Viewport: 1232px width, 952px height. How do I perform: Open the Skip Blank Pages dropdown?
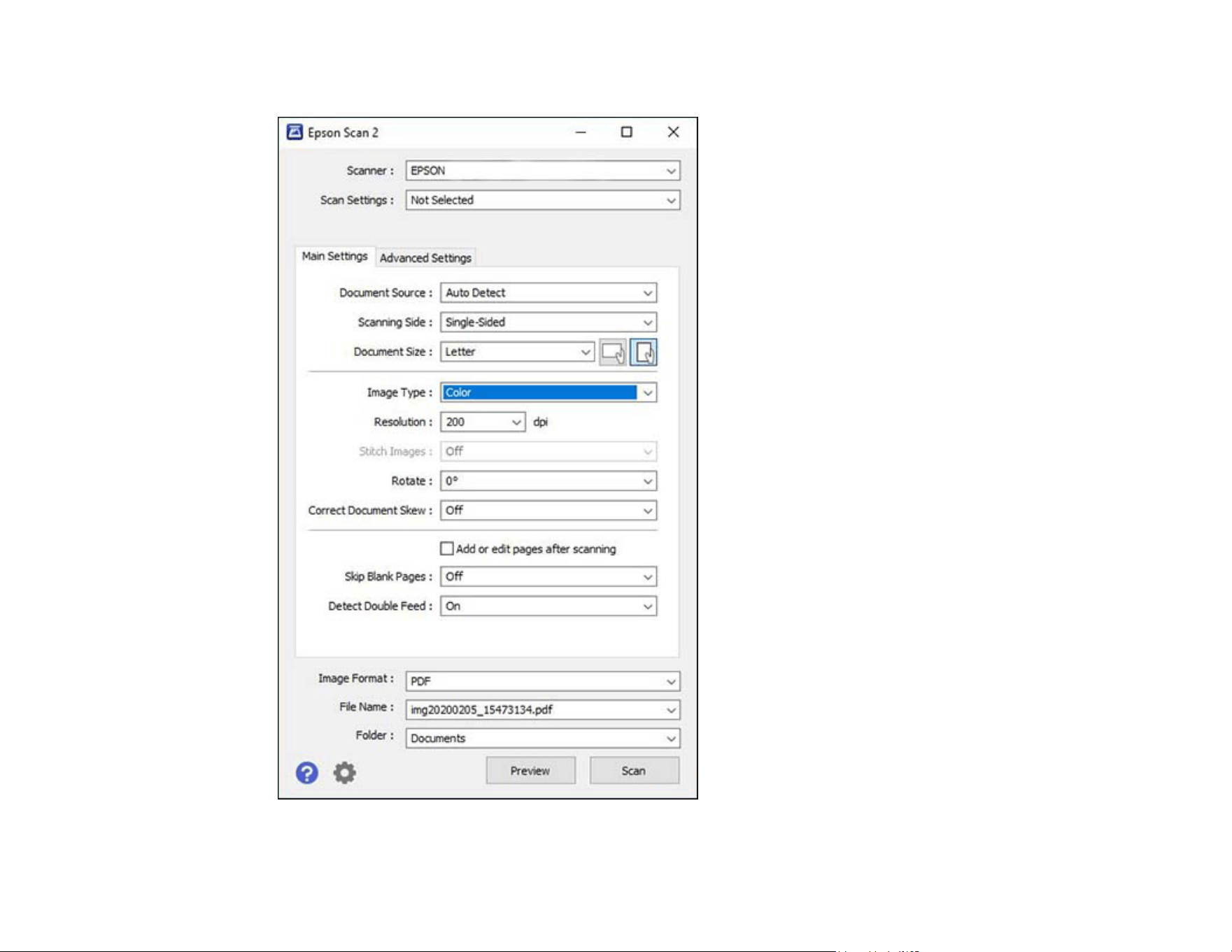tap(548, 576)
